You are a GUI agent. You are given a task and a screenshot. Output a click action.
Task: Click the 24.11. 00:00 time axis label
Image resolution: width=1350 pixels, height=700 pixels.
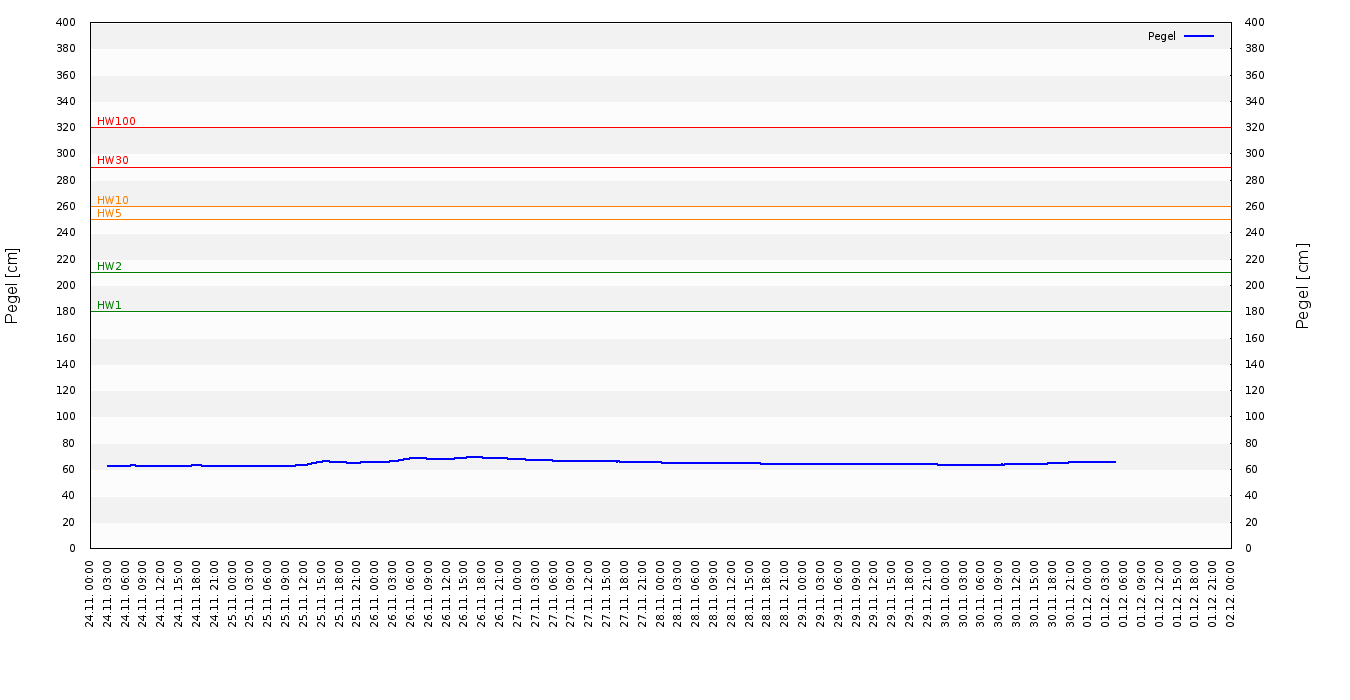[x=91, y=593]
